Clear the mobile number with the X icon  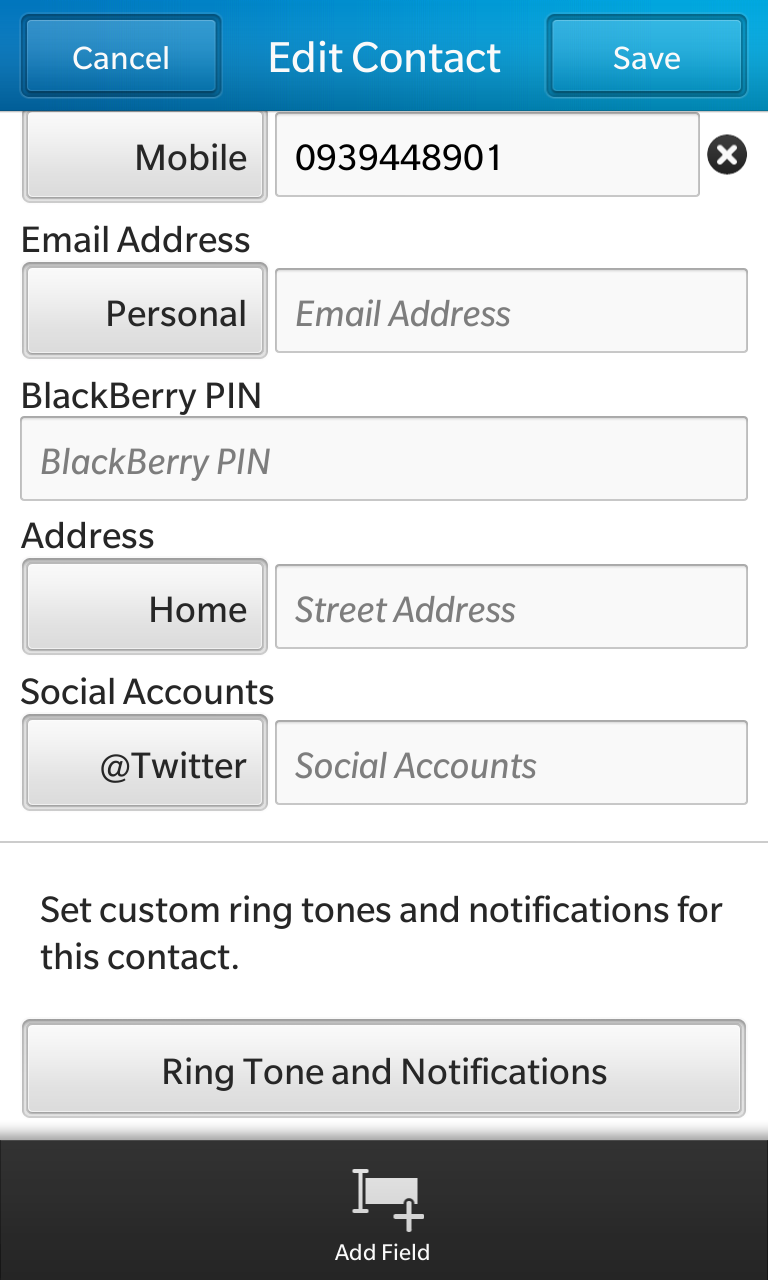(727, 155)
